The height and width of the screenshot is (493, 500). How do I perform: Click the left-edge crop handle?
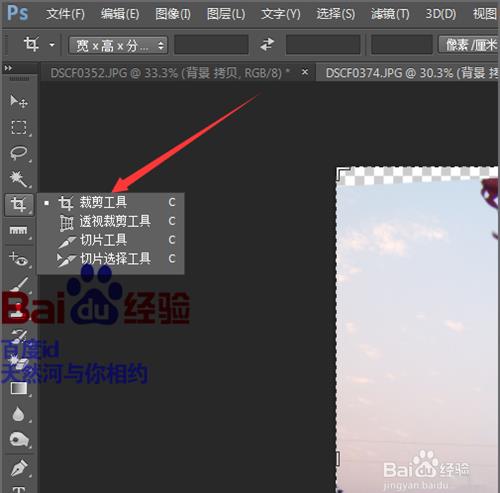(337, 459)
